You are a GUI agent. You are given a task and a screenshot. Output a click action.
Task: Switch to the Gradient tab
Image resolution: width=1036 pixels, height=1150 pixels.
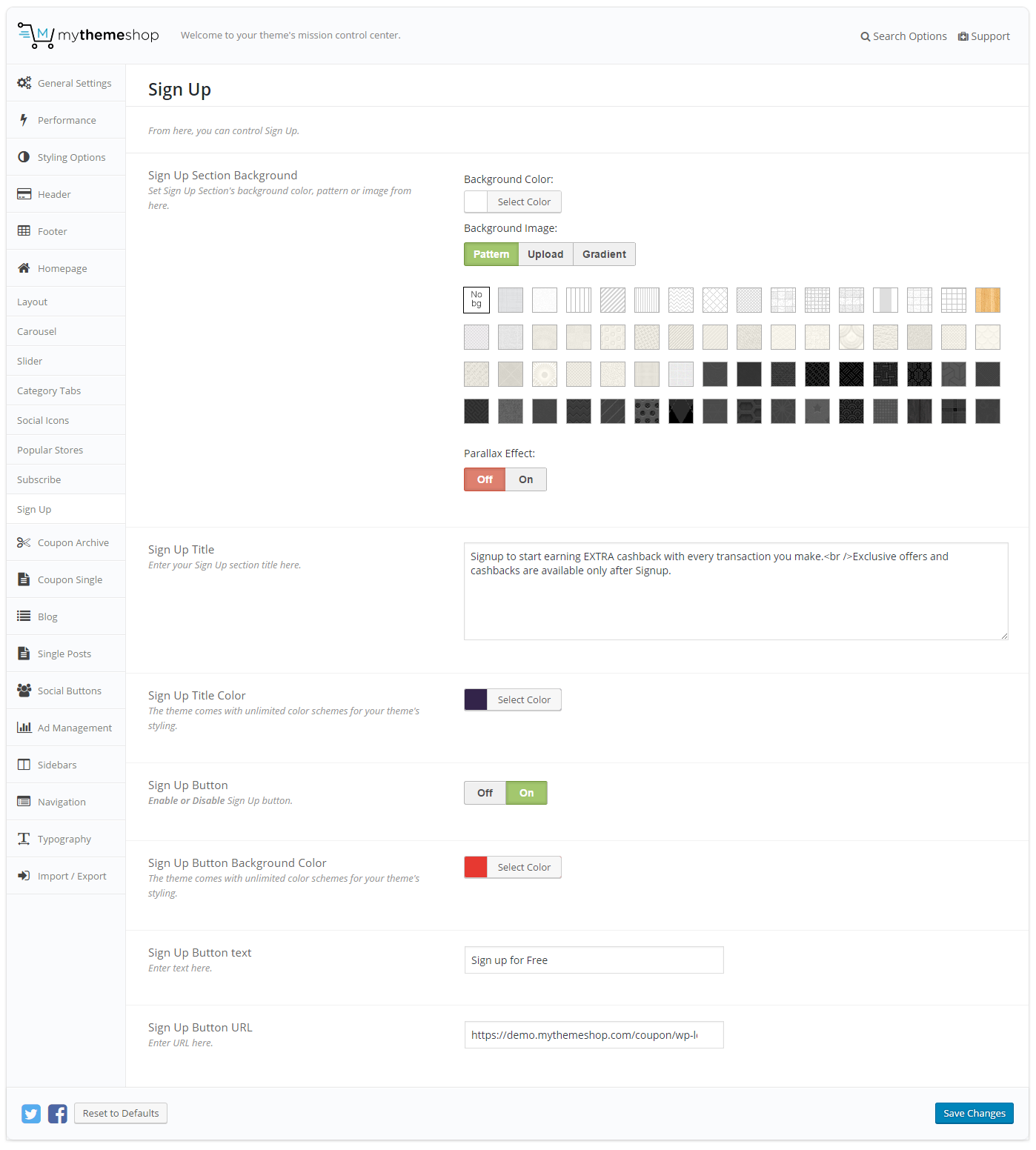pyautogui.click(x=604, y=254)
